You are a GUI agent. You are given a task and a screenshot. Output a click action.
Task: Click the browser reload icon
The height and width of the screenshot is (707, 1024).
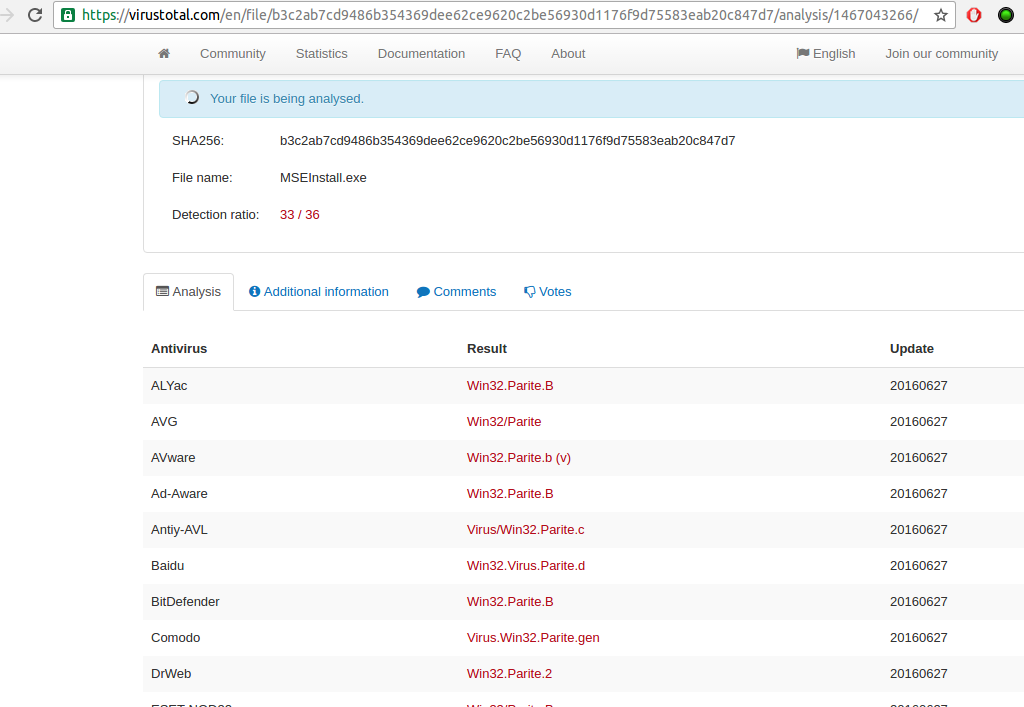click(x=35, y=14)
